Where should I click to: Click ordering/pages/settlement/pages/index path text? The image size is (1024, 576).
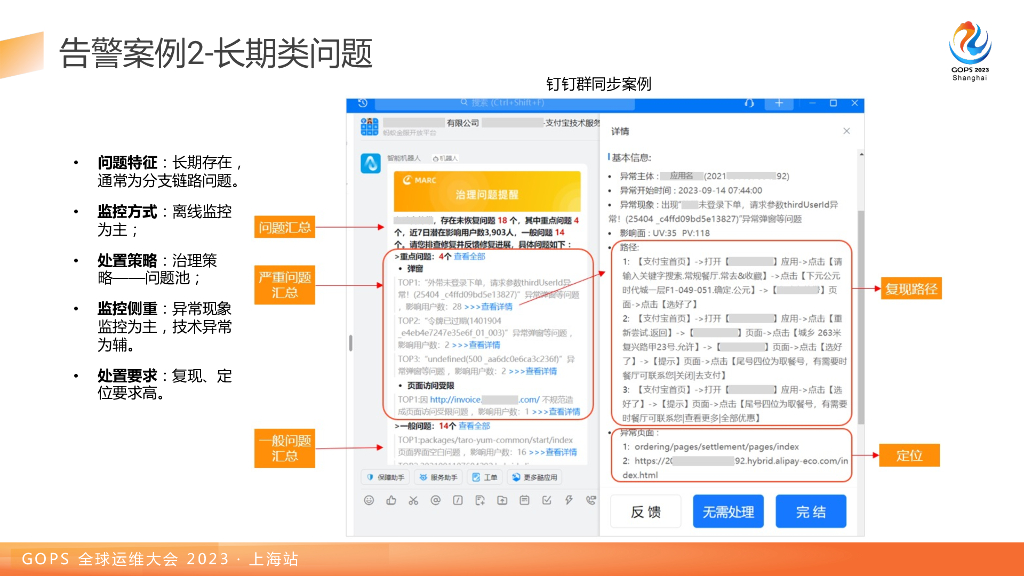tap(716, 447)
